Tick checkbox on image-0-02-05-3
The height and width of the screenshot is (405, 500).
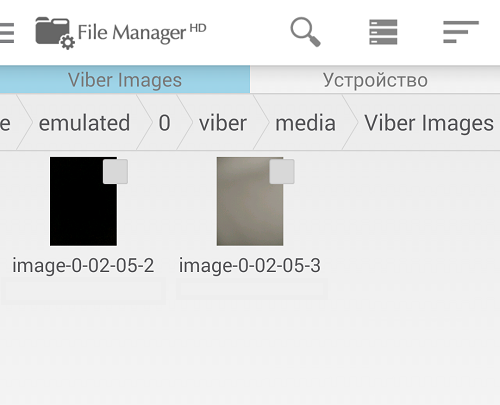point(282,171)
